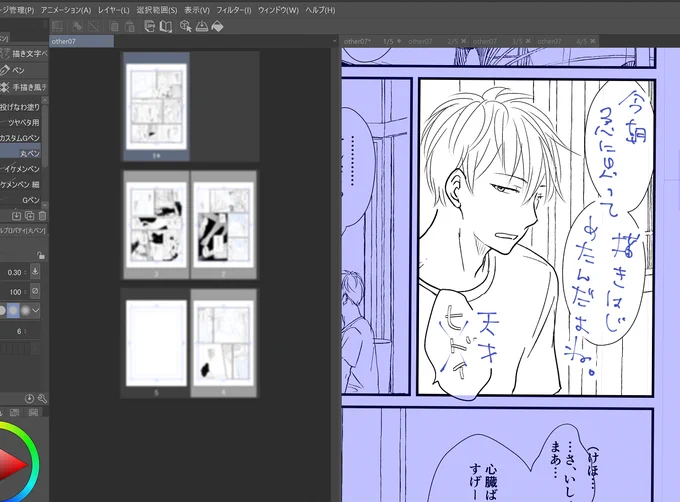Screen dimensions: 680x502
Task: Choose the イケメンペン 細 sub tool
Action: pyautogui.click(x=20, y=185)
